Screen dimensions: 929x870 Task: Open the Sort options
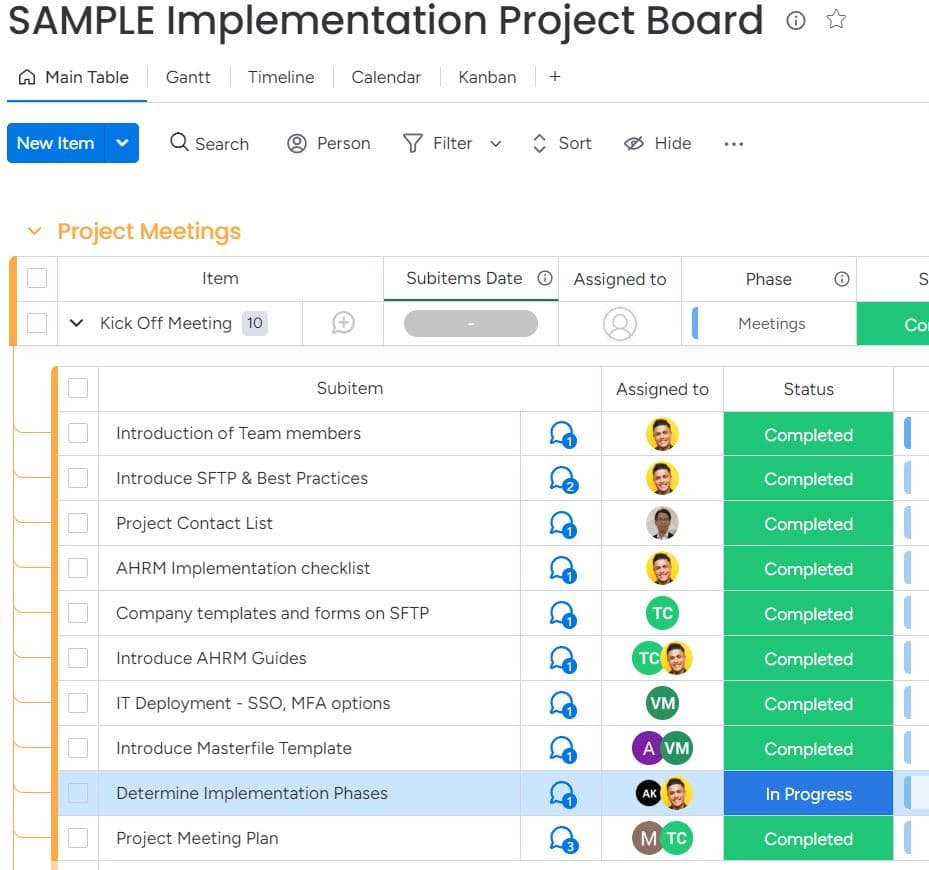click(562, 143)
